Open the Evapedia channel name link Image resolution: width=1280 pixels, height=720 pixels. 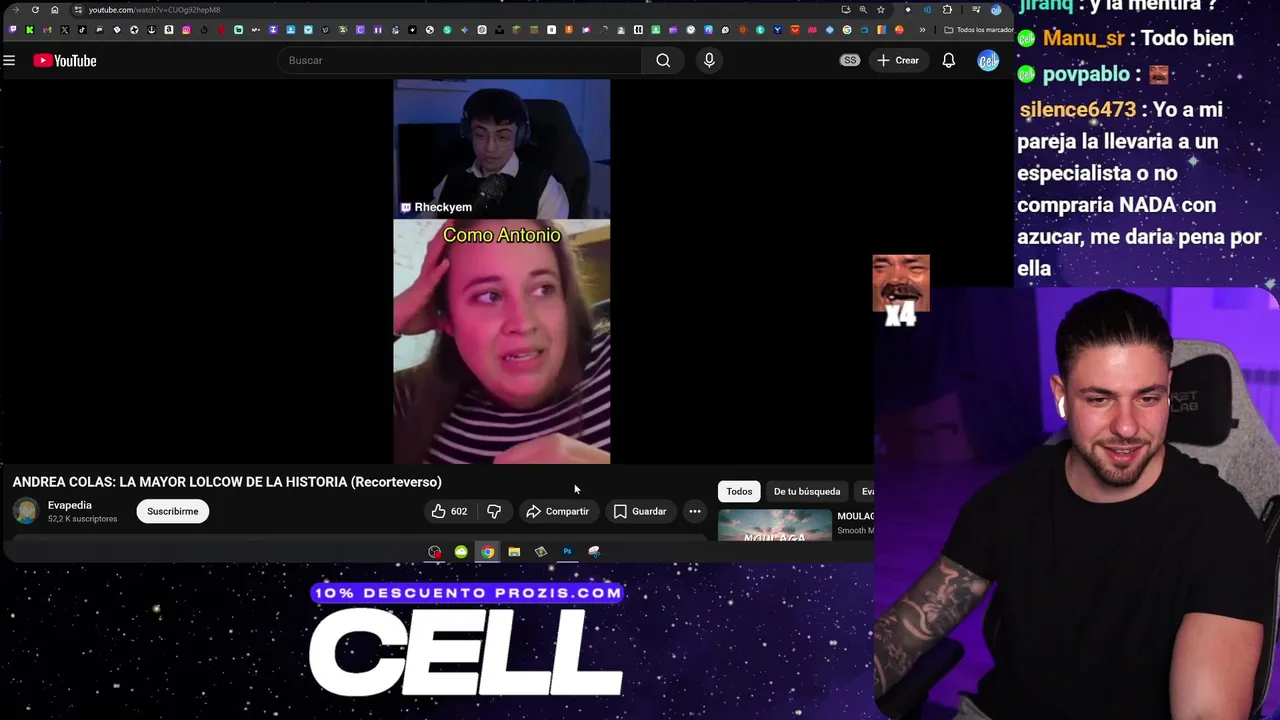70,505
